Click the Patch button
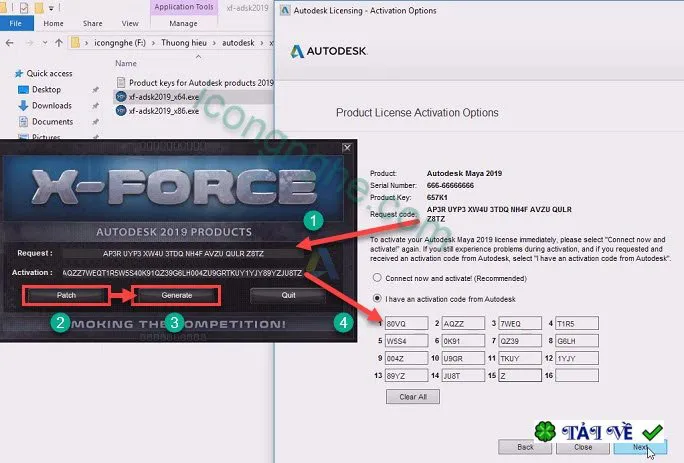This screenshot has width=684, height=463. 66,295
